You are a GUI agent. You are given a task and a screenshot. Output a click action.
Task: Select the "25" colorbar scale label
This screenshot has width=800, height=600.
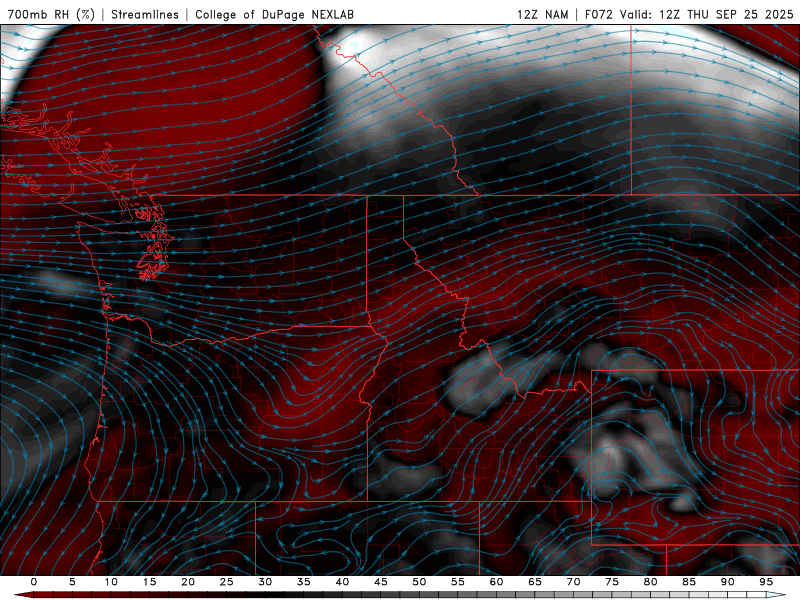point(227,582)
